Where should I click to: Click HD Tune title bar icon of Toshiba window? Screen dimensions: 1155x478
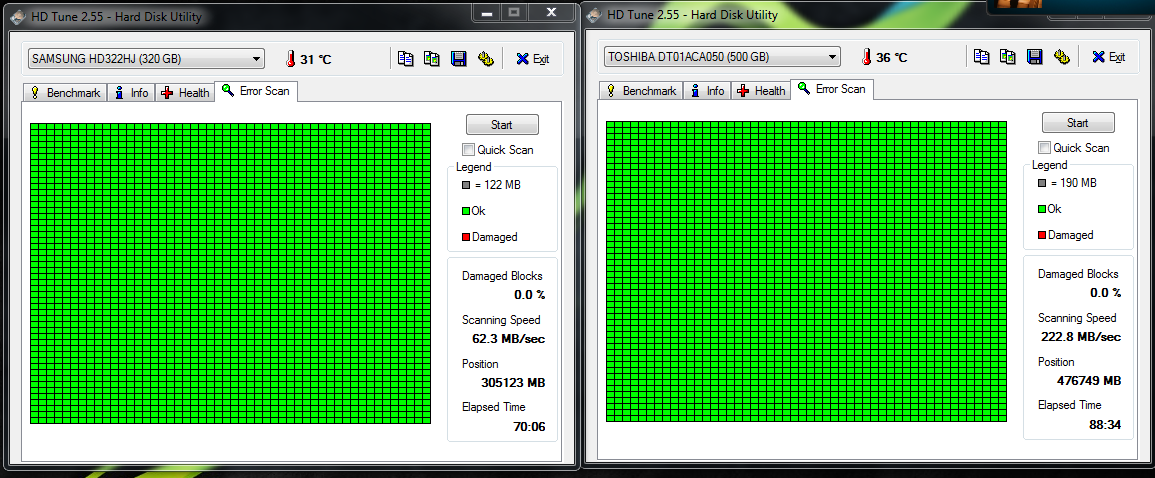592,15
